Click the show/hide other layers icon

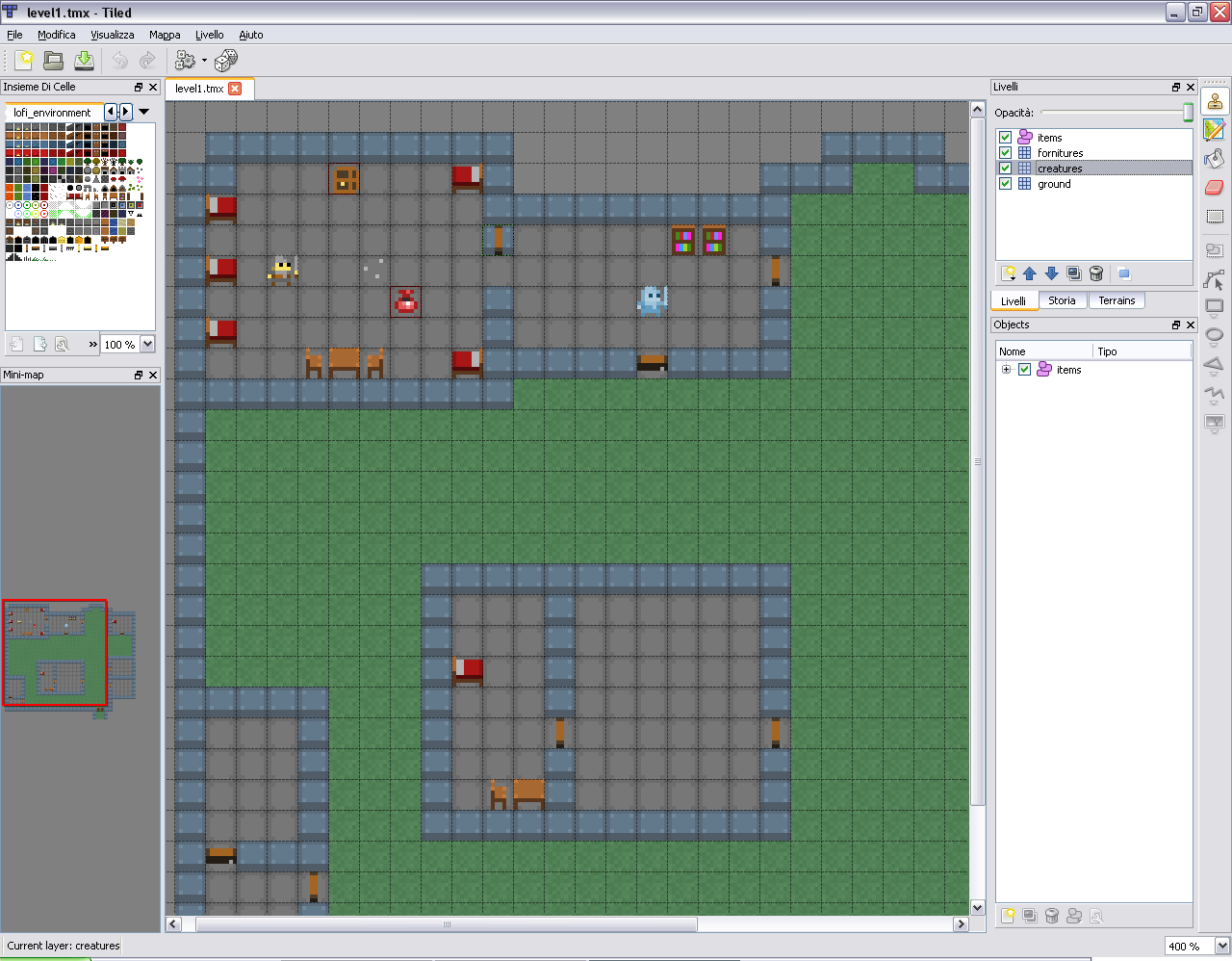(x=1124, y=273)
